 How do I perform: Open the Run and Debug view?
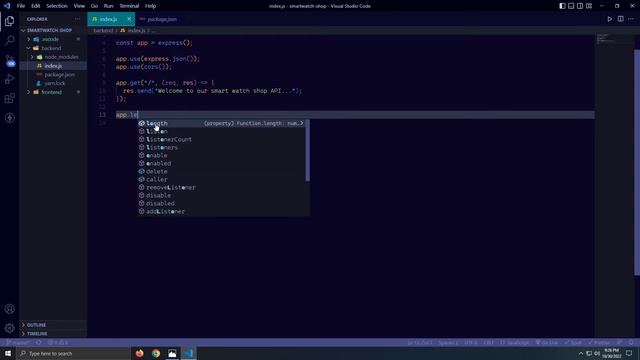point(9,79)
